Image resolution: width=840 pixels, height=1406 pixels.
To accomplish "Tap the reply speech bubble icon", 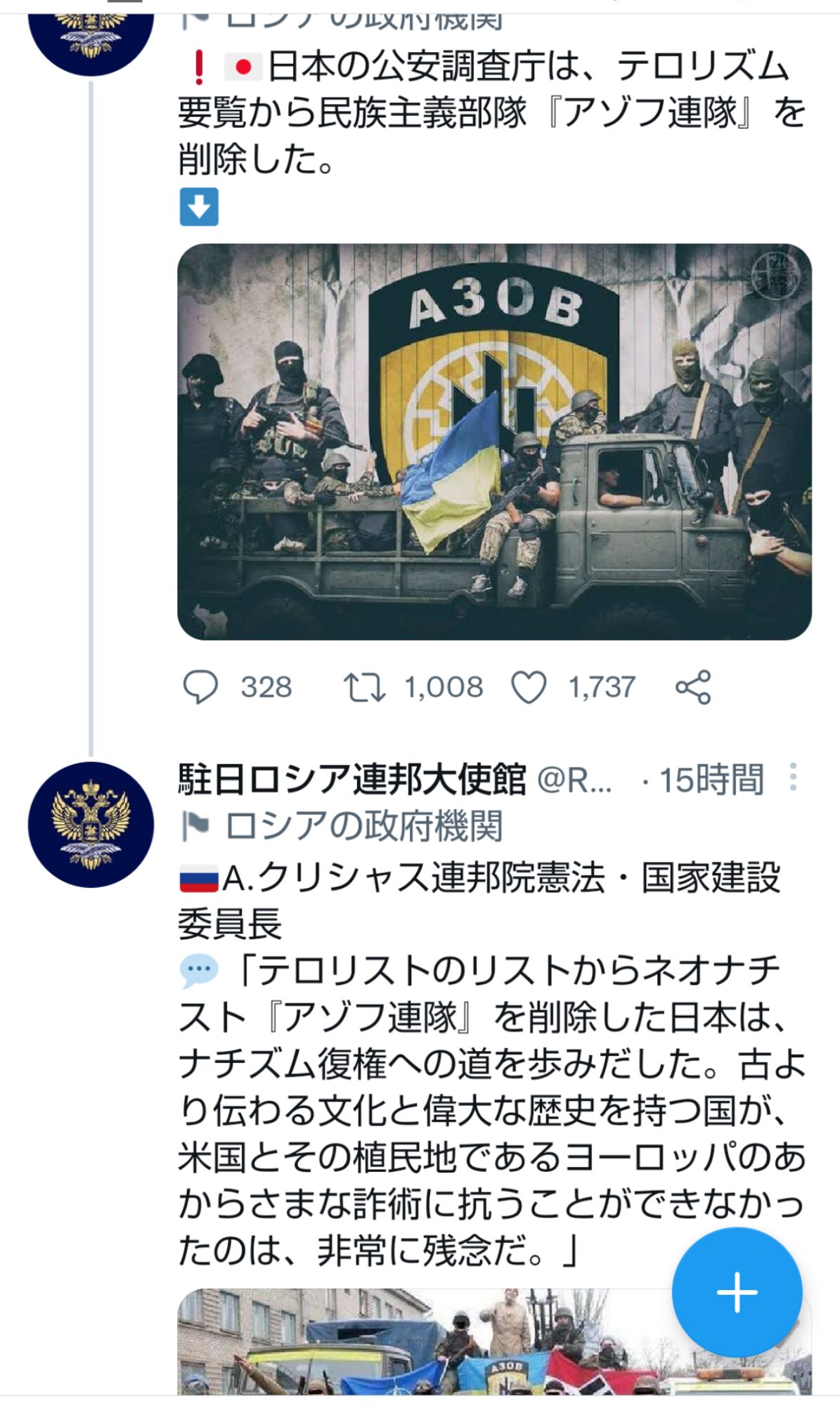I will point(200,687).
